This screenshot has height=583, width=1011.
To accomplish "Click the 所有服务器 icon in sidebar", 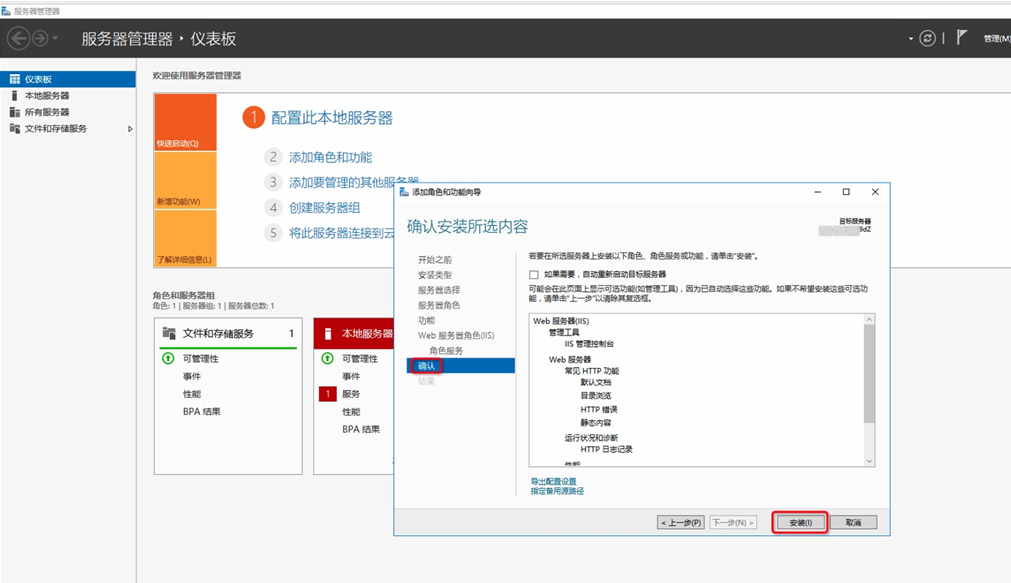I will click(14, 112).
